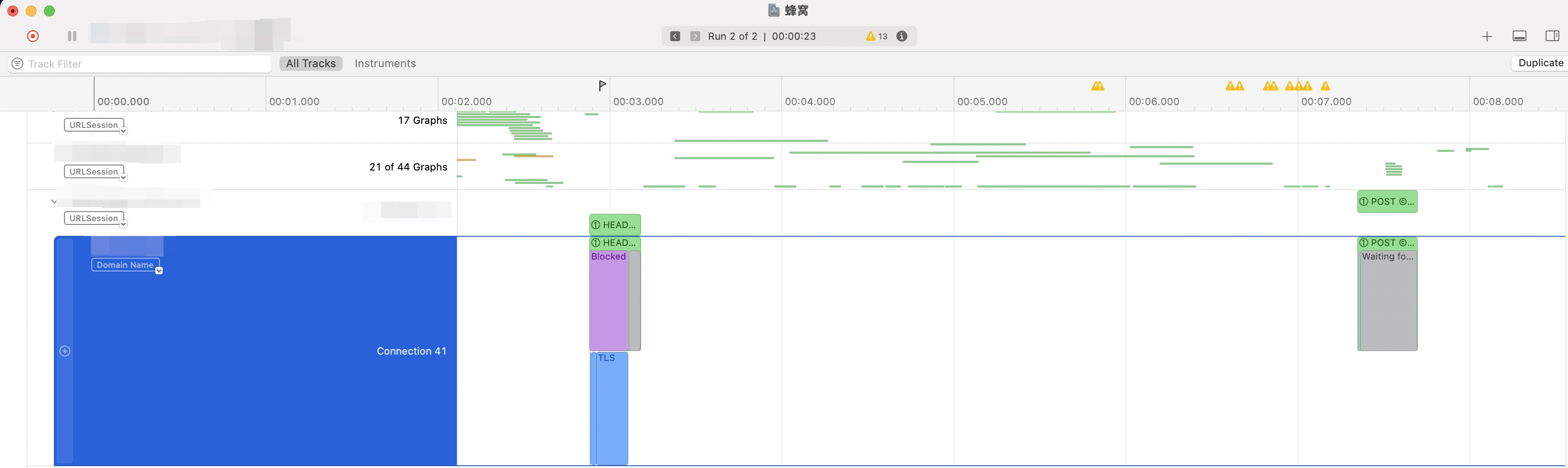Switch to the All Tracks tab

click(310, 63)
